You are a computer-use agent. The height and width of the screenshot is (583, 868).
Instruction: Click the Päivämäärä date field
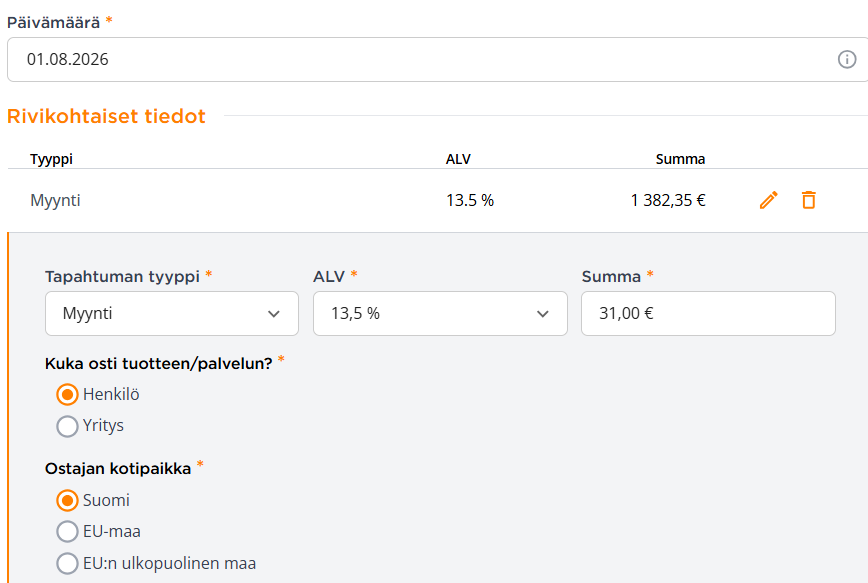point(437,59)
